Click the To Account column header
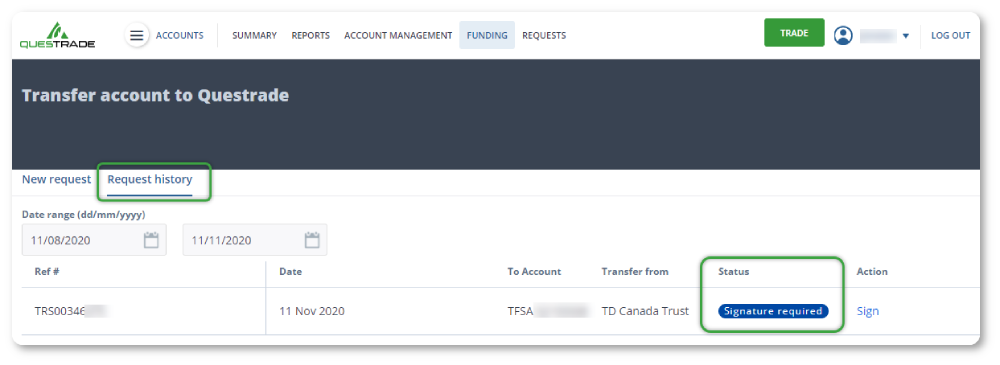1000x365 pixels. point(534,272)
